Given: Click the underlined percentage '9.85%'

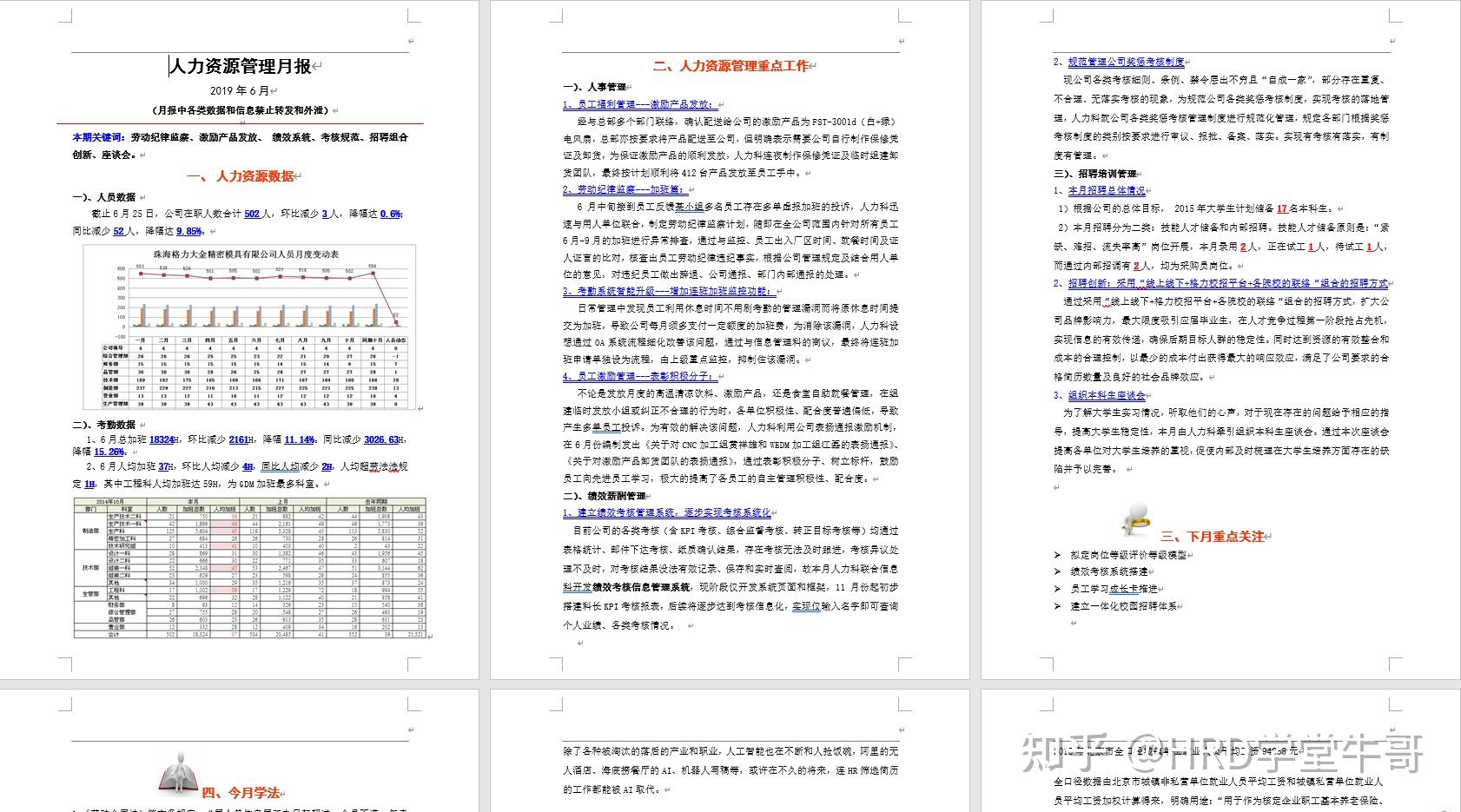Looking at the screenshot, I should [x=189, y=231].
